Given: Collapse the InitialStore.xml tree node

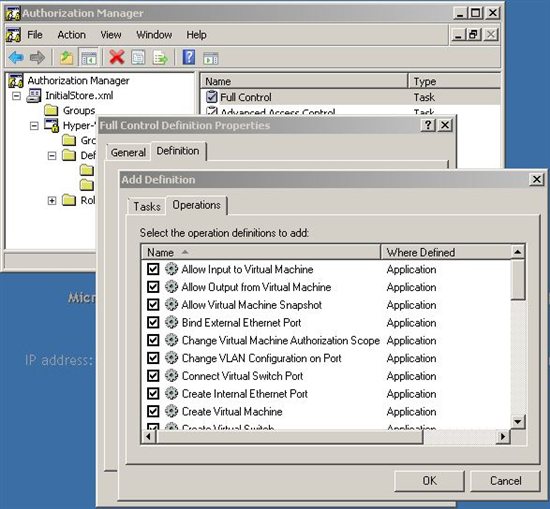Looking at the screenshot, I should 16,96.
